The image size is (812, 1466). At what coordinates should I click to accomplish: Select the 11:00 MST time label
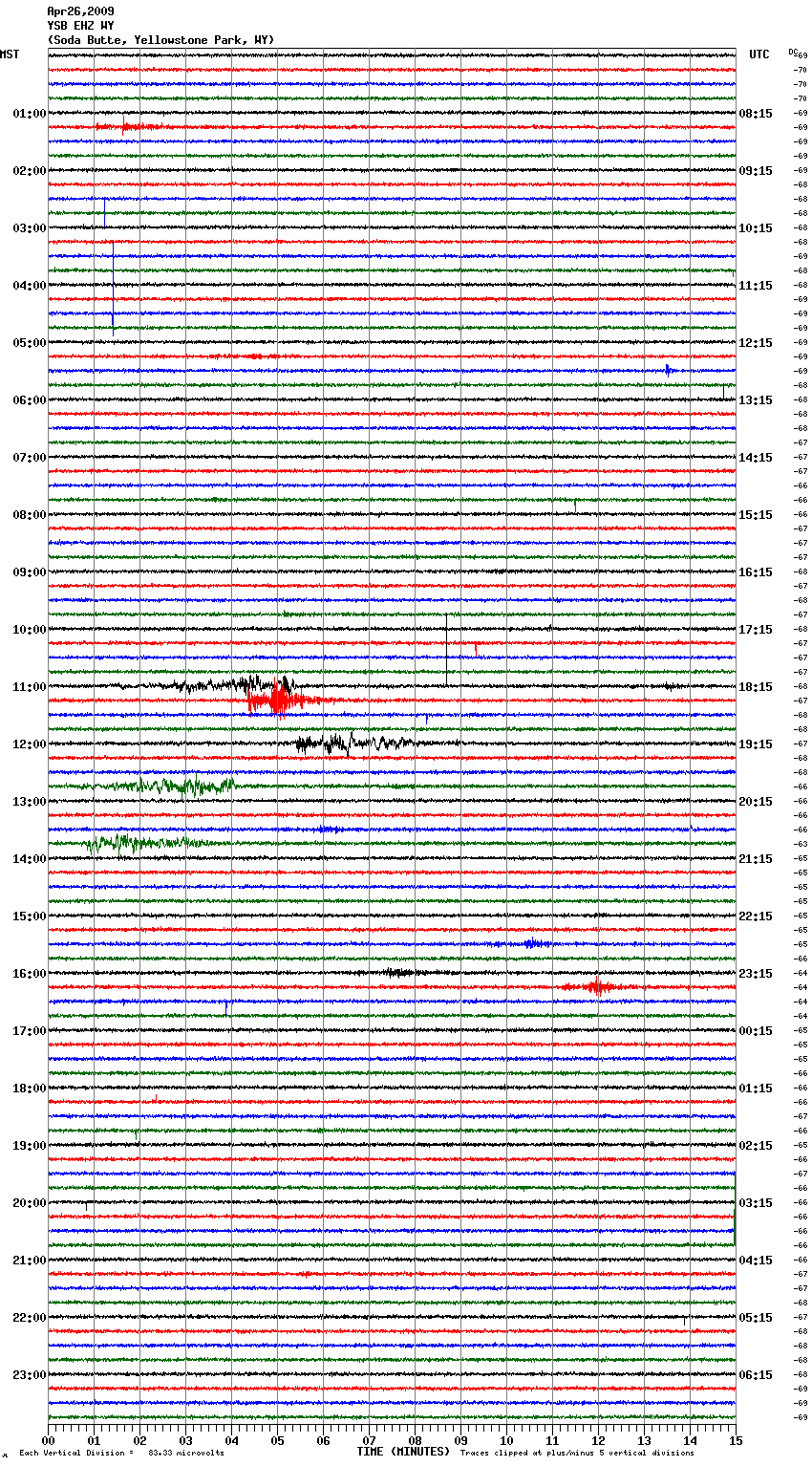pyautogui.click(x=30, y=687)
